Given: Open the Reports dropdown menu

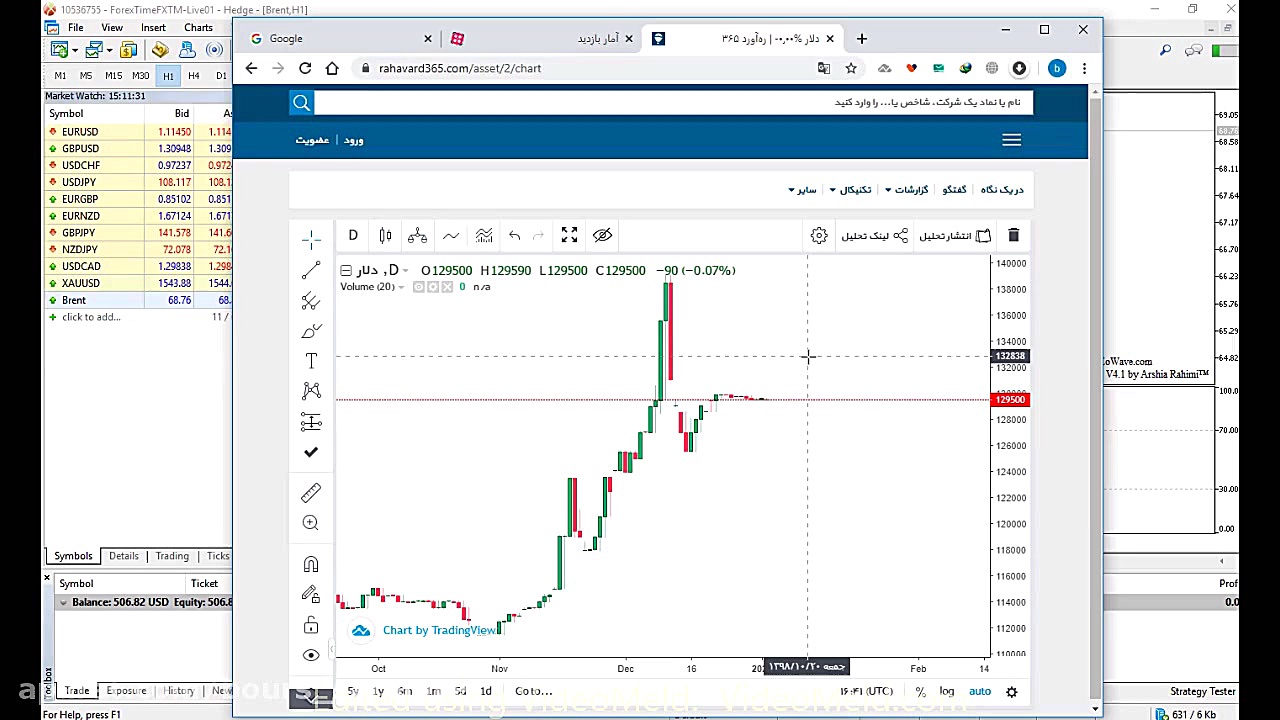Looking at the screenshot, I should point(907,189).
